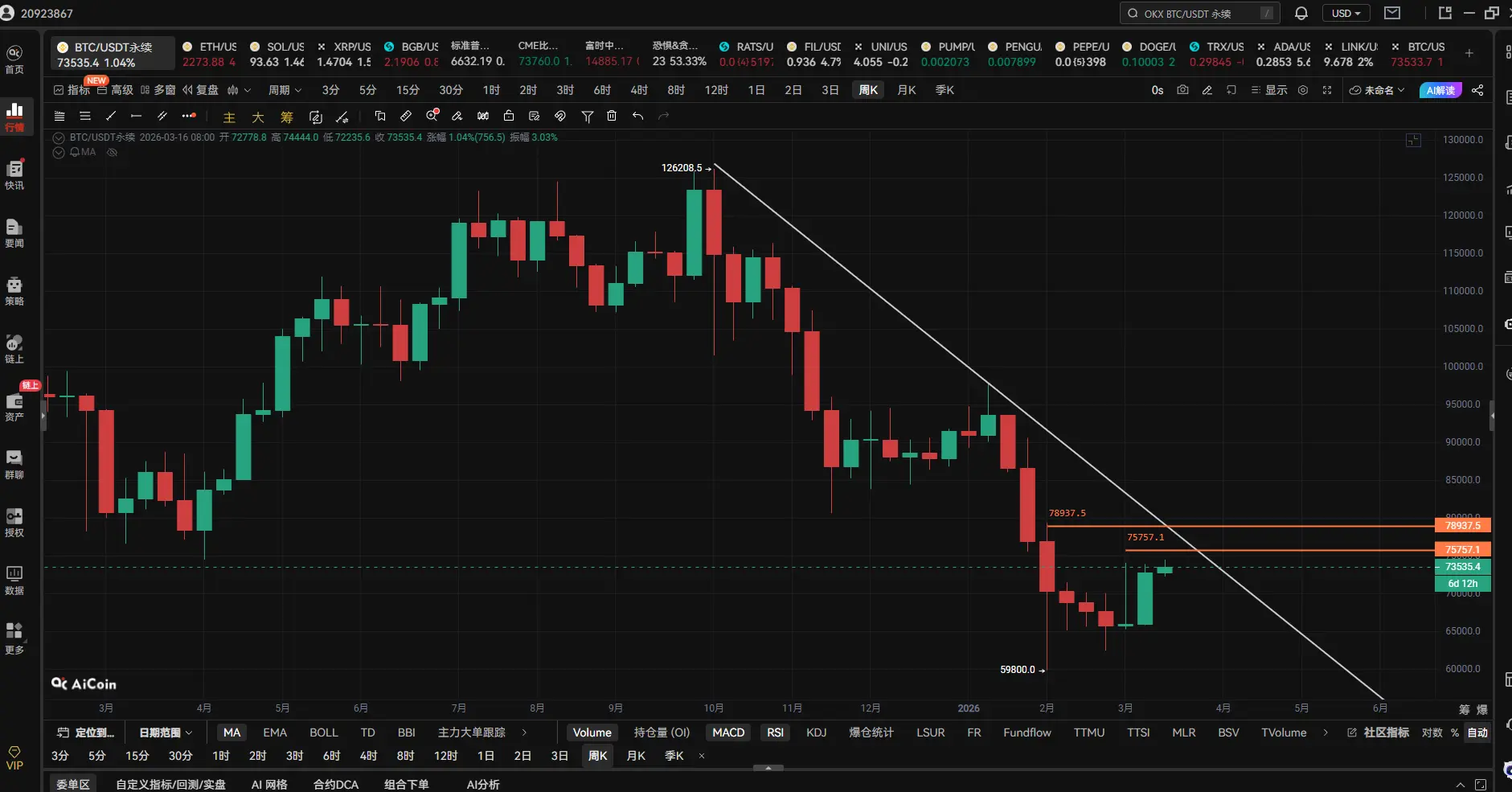This screenshot has height=792, width=1512.
Task: Click the eraser tool in drawing toolbar
Action: pos(457,116)
